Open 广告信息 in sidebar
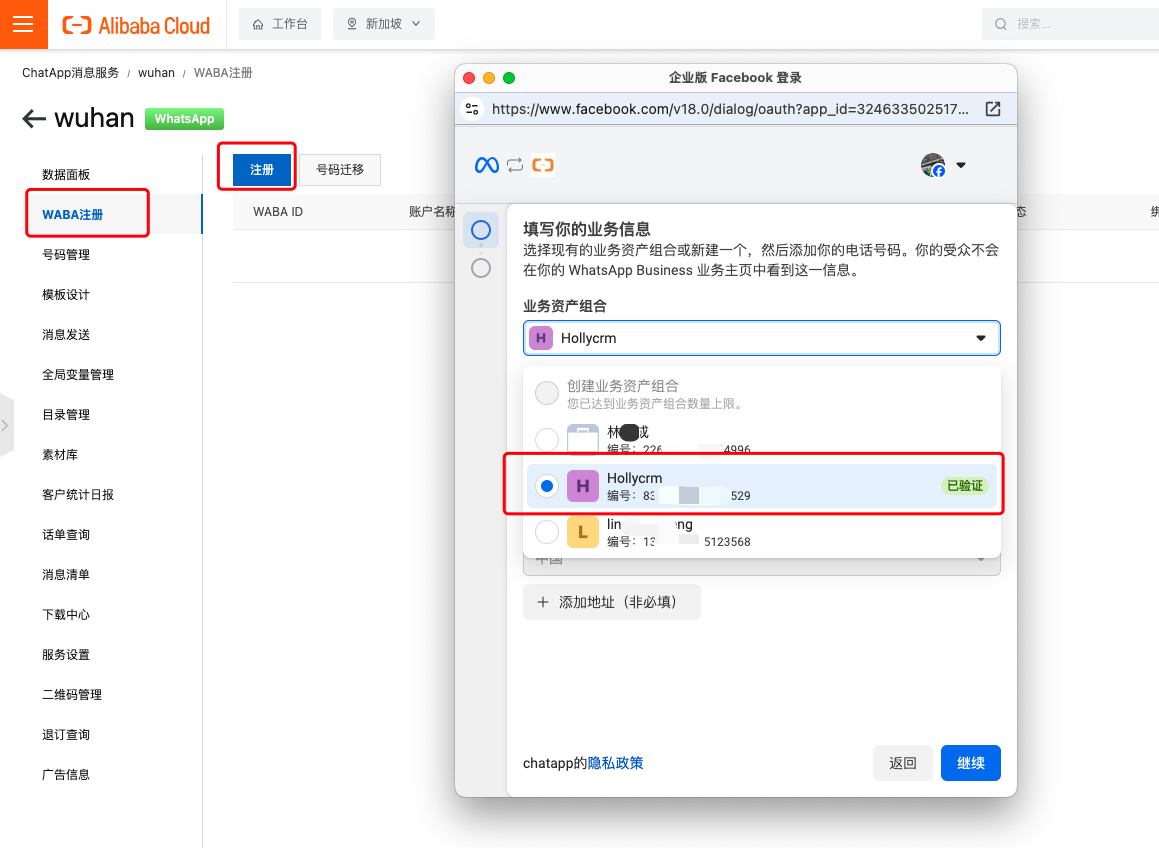Screen dimensions: 1159x848 (x=66, y=774)
